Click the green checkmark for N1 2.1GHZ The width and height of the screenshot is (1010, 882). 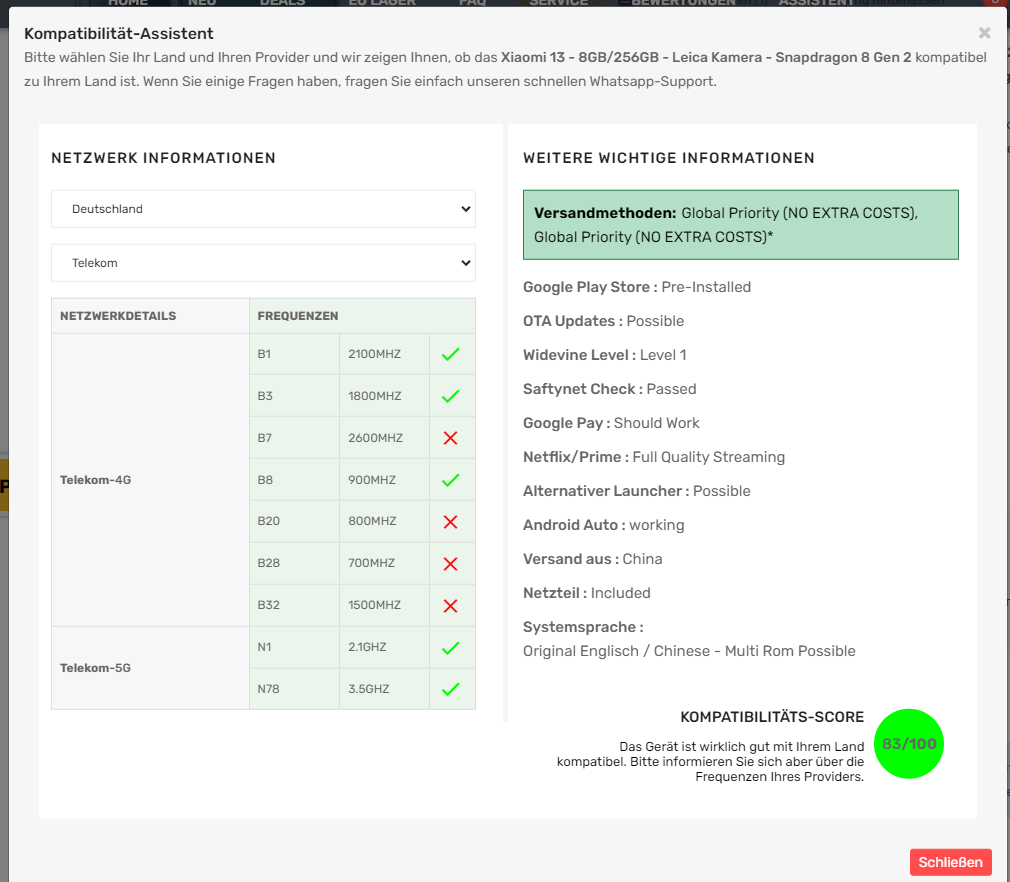450,648
